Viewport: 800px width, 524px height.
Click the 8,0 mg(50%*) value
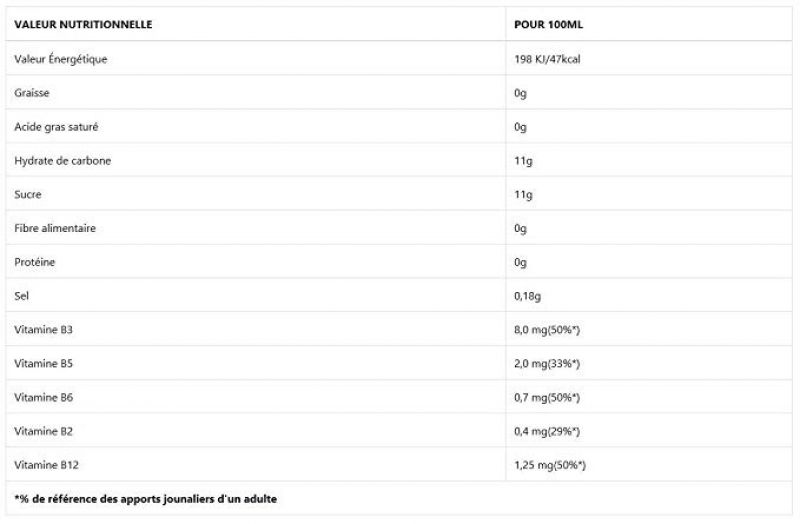(x=547, y=329)
